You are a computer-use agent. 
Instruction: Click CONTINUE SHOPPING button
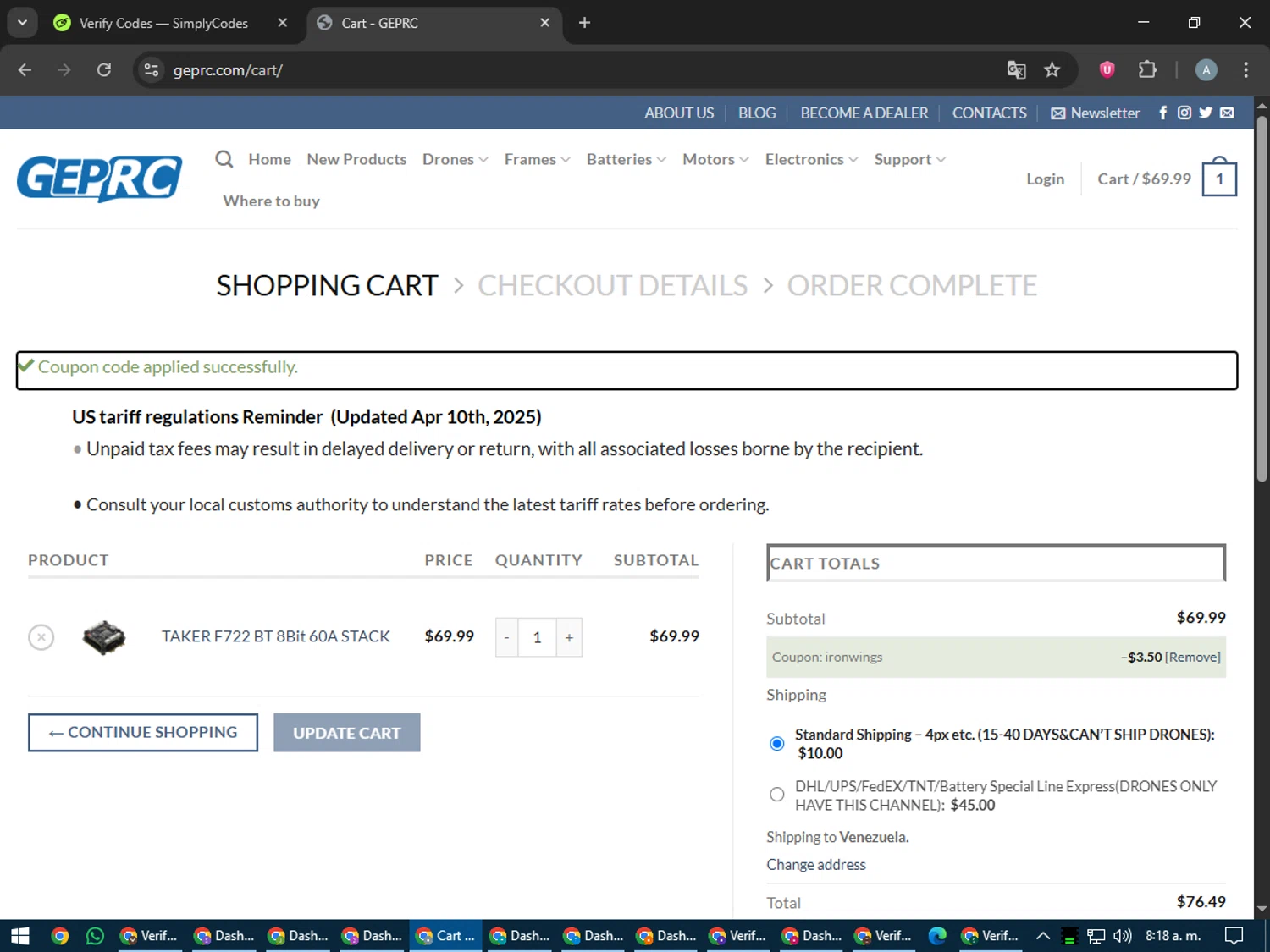143,732
